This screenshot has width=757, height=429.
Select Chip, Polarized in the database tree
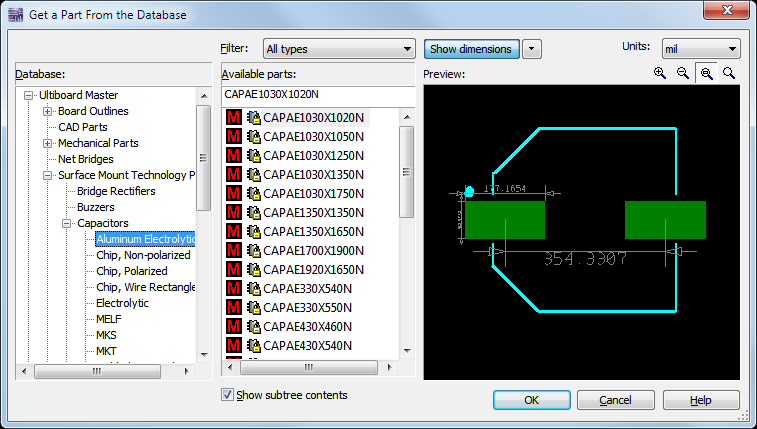[131, 271]
